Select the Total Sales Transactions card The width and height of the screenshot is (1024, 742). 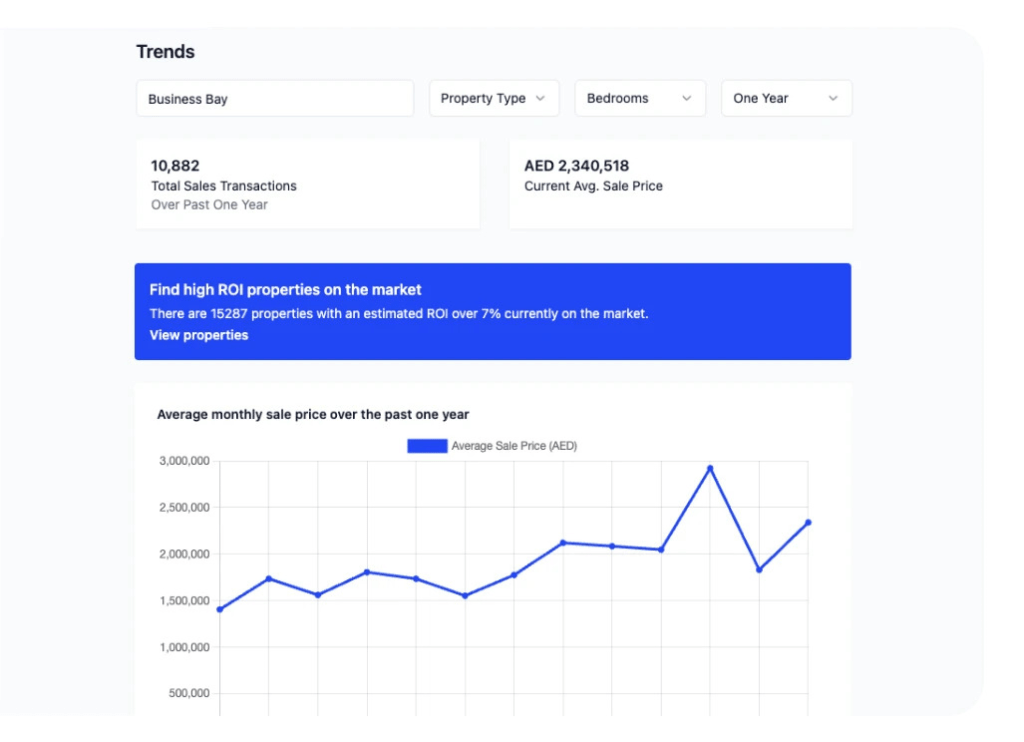pyautogui.click(x=307, y=185)
